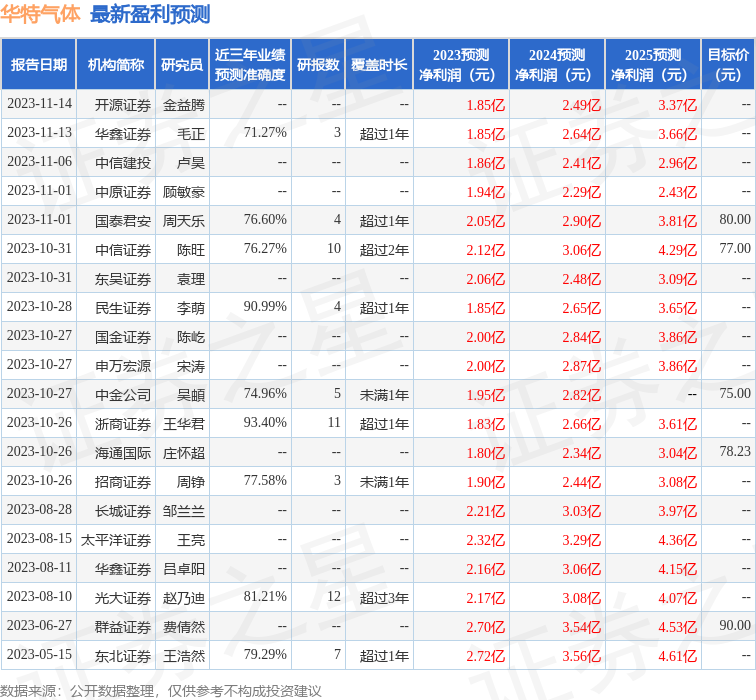Click the 2025预测净利润 column header
Viewport: 756px width, 700px height.
(653, 65)
